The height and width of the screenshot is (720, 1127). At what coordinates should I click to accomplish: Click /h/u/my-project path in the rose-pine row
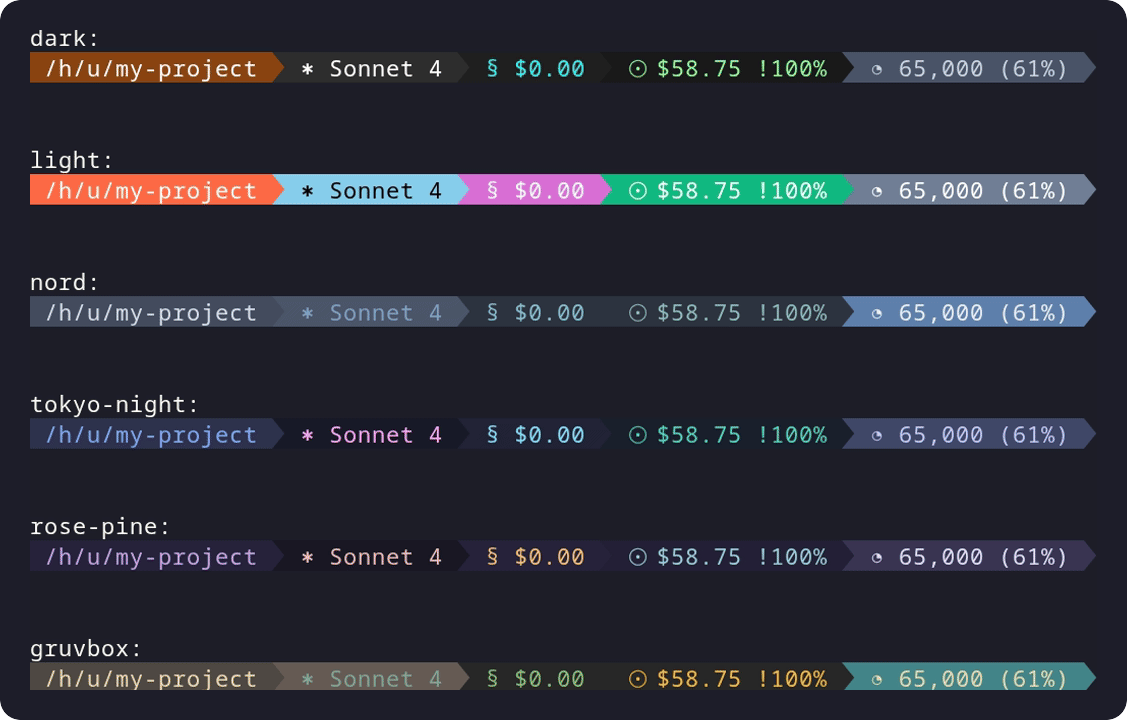(x=151, y=558)
